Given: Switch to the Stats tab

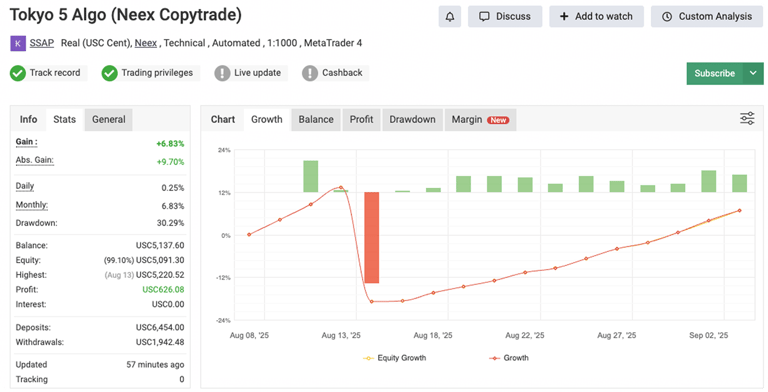Looking at the screenshot, I should pos(65,120).
